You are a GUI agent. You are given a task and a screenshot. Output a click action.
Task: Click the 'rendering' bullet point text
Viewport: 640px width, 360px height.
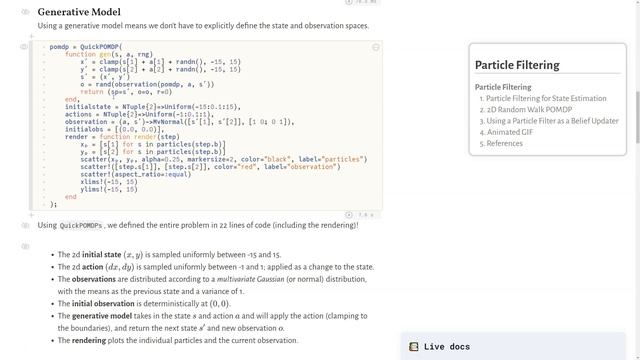178,340
